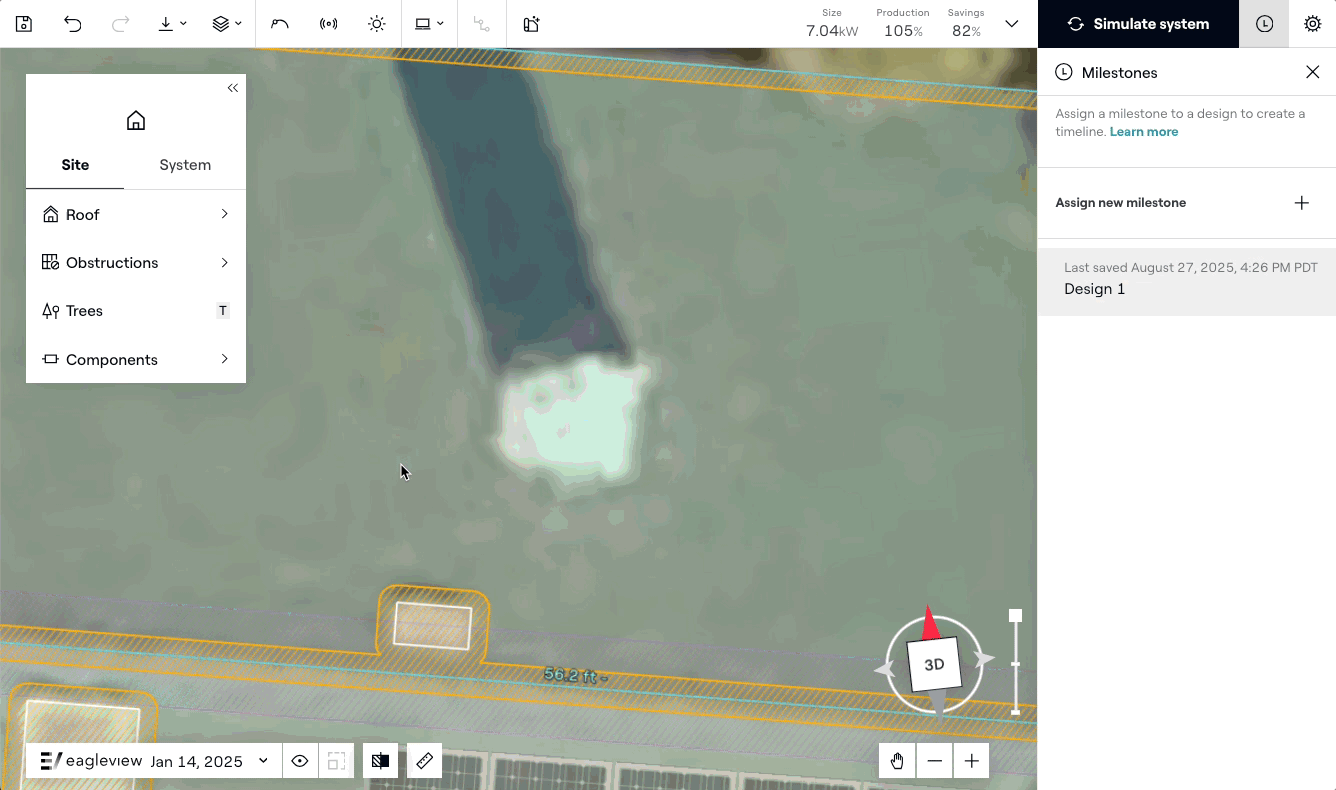The height and width of the screenshot is (790, 1336).
Task: Click the curved sun path icon
Action: pos(280,24)
